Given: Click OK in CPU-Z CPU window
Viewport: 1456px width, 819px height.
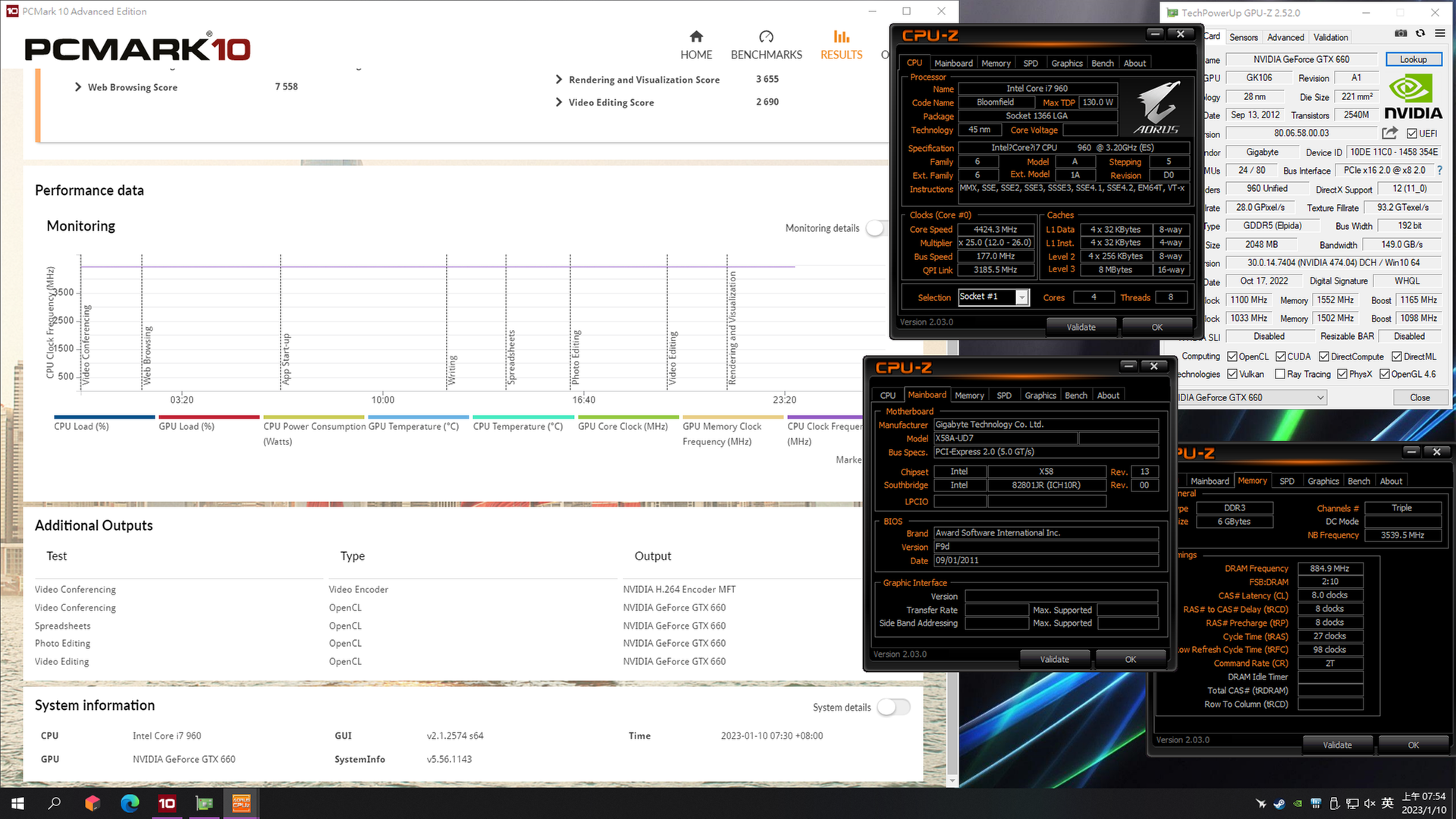Looking at the screenshot, I should click(1156, 327).
